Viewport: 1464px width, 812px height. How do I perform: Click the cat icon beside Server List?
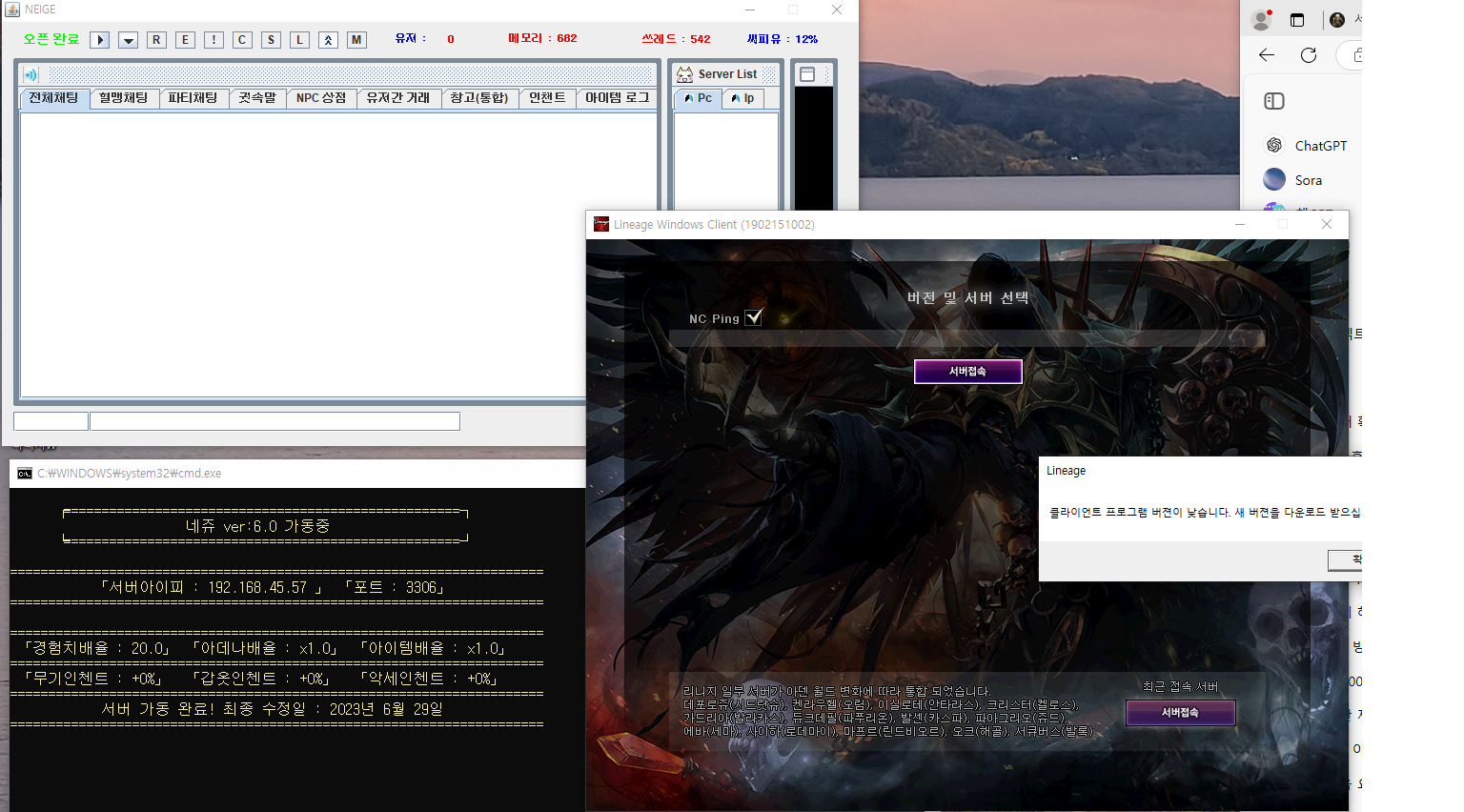coord(684,74)
